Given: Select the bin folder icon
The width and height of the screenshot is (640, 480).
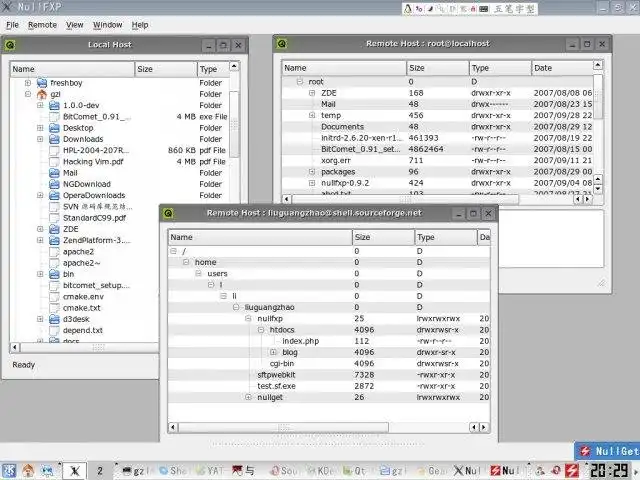Looking at the screenshot, I should click(54, 274).
